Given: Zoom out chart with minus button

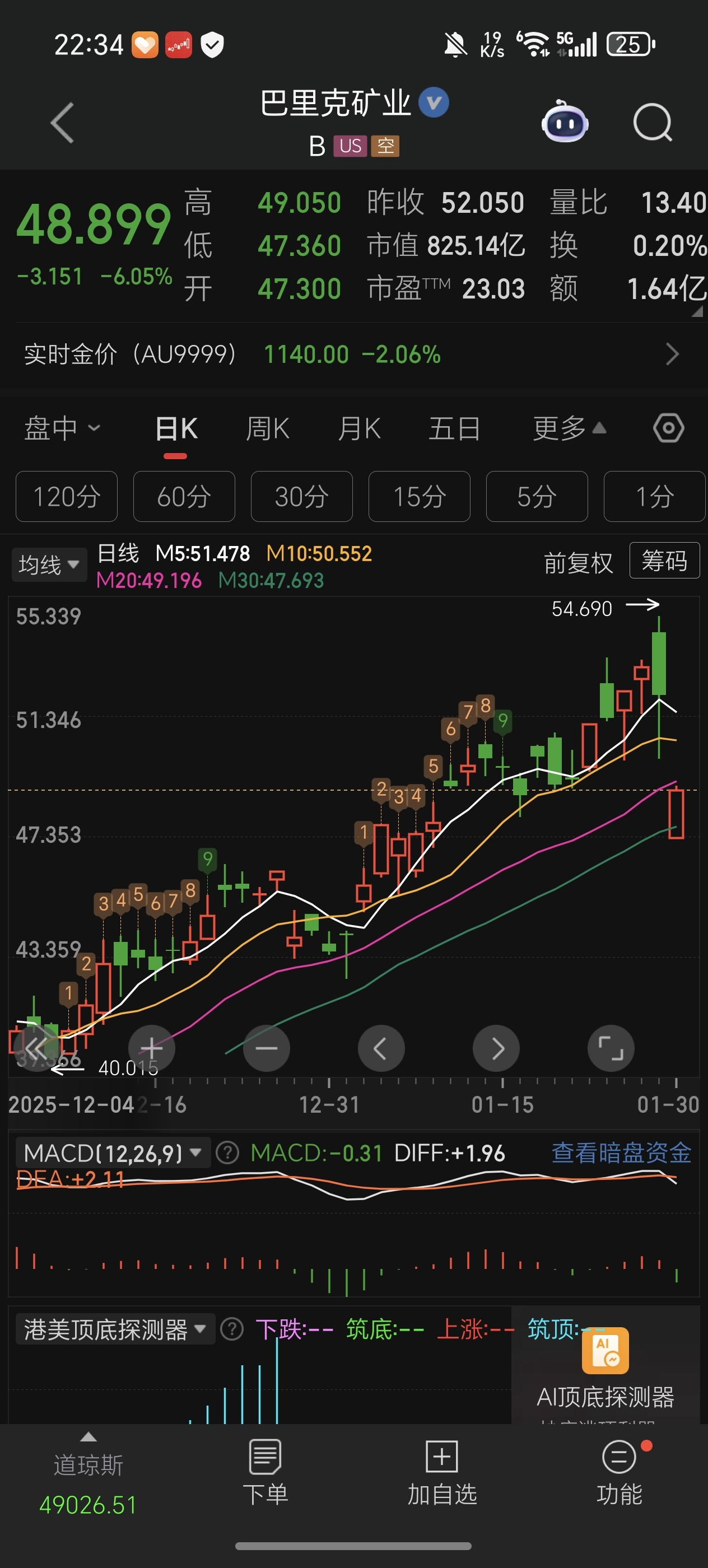Looking at the screenshot, I should 267,1048.
